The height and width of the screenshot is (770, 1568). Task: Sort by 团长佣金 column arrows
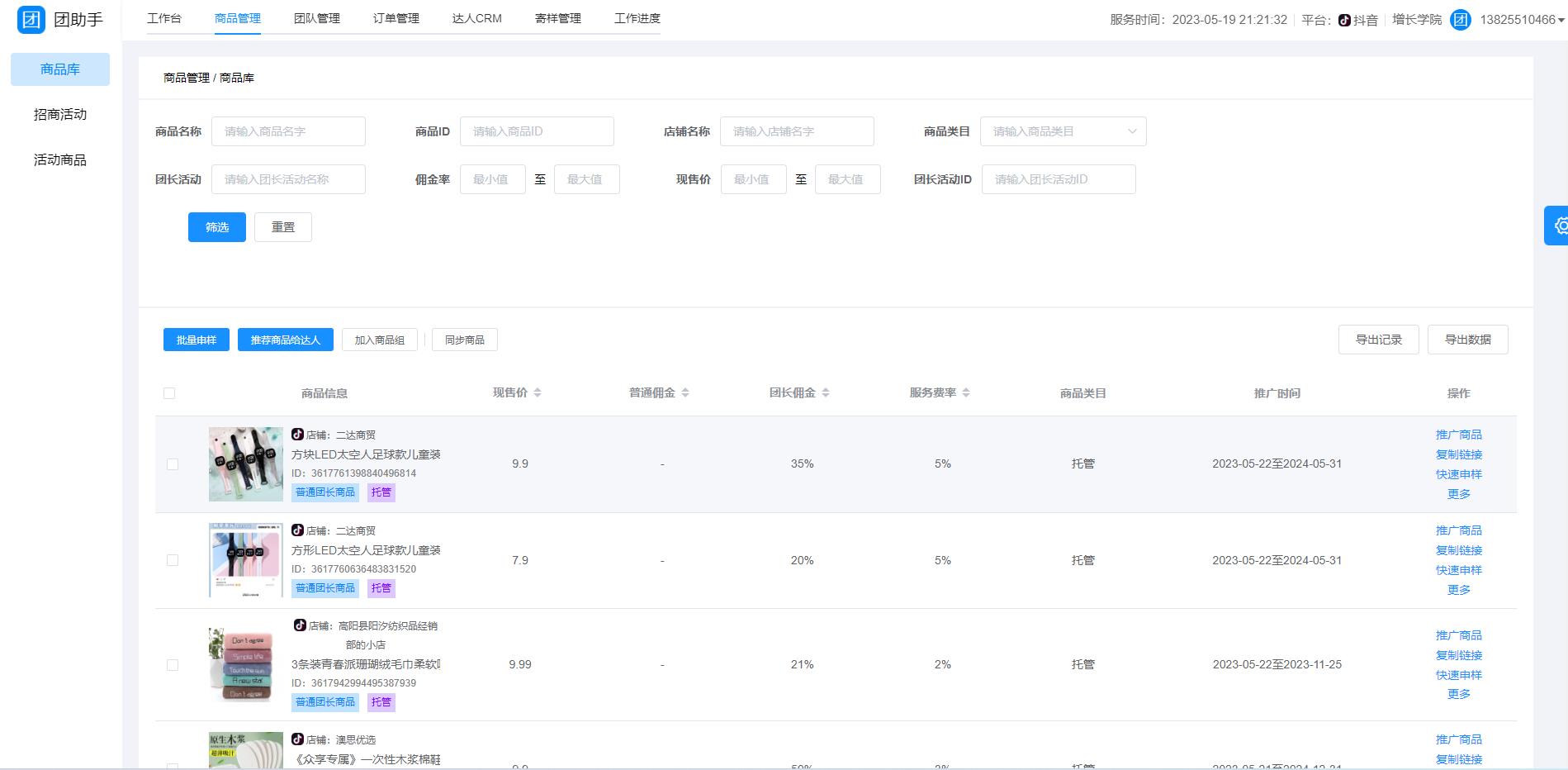tap(826, 393)
